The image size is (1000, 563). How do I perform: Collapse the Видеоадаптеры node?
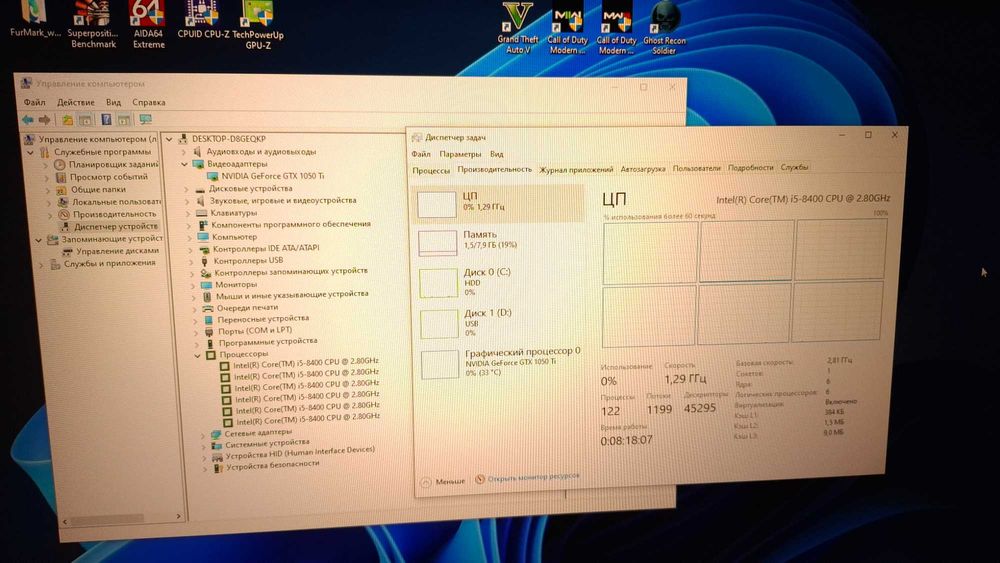(x=184, y=164)
